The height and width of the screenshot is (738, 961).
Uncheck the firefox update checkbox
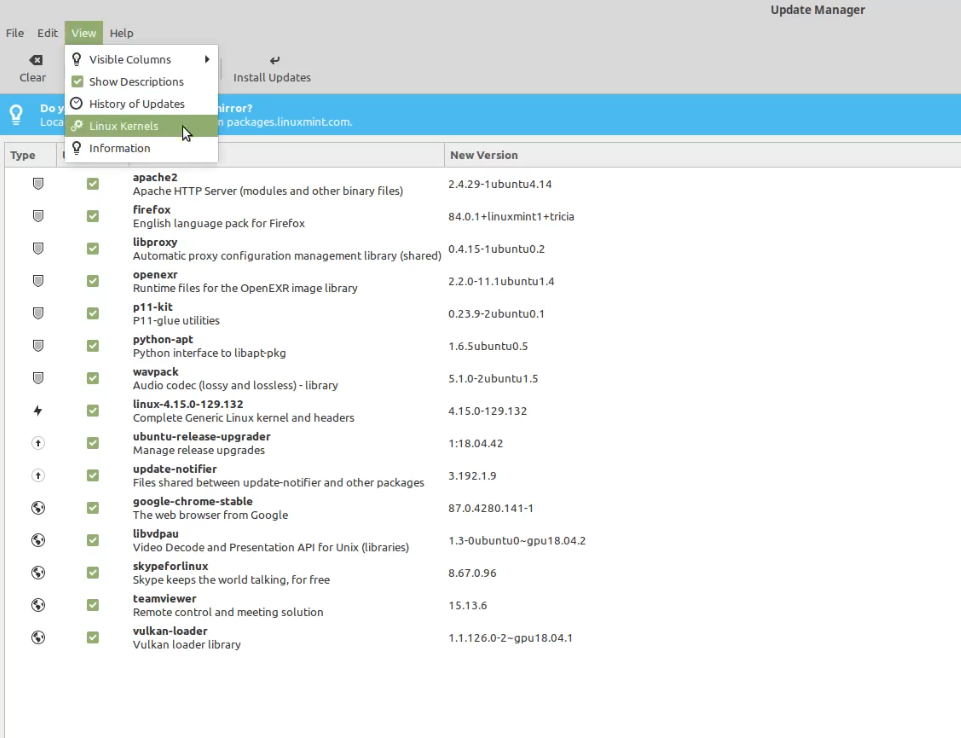tap(93, 216)
